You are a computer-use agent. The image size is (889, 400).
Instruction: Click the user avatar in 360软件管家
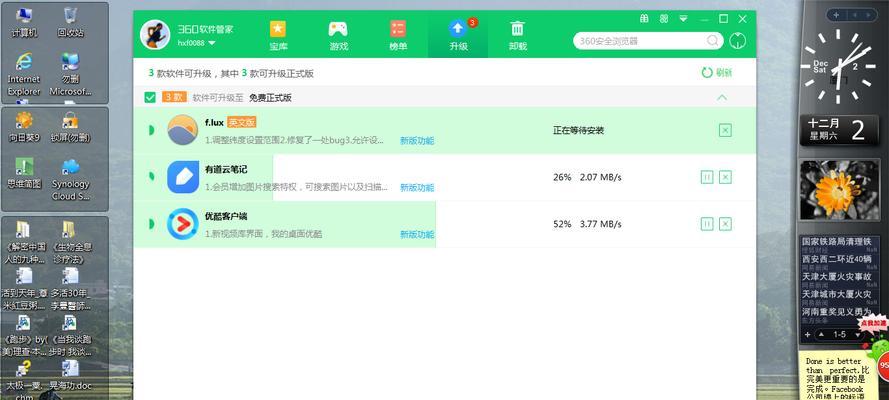155,35
